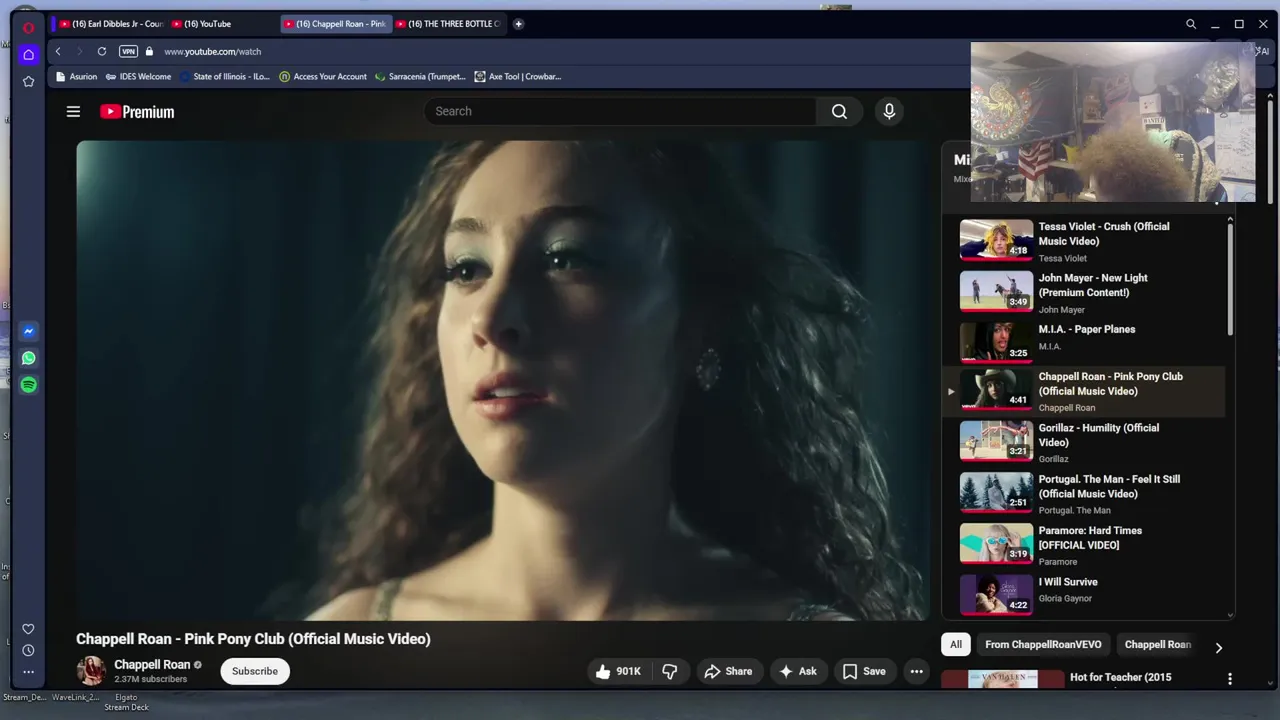Play M.I.A. - Paper Planes playlist item
1280x720 pixels.
coord(1085,341)
